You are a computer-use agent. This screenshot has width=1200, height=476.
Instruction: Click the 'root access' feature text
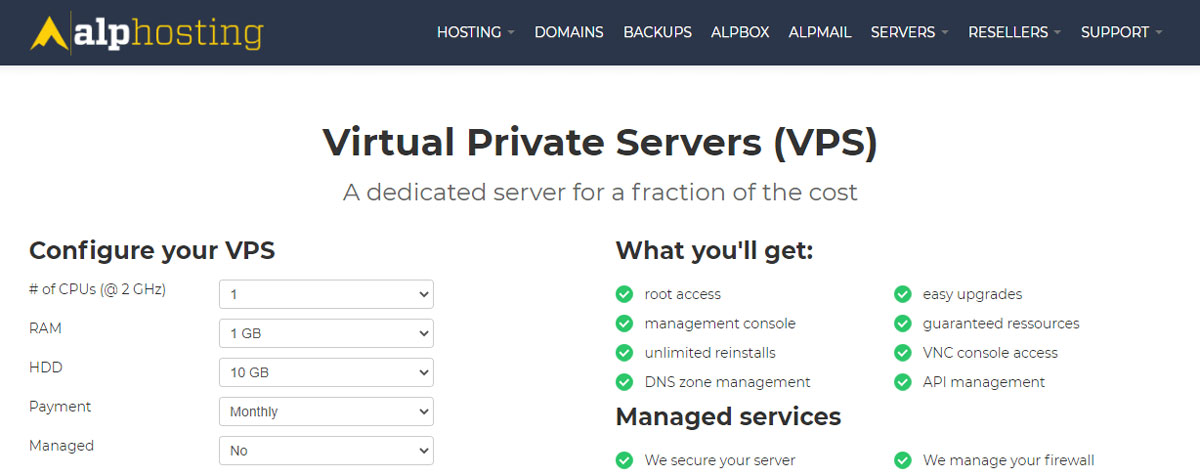(683, 294)
